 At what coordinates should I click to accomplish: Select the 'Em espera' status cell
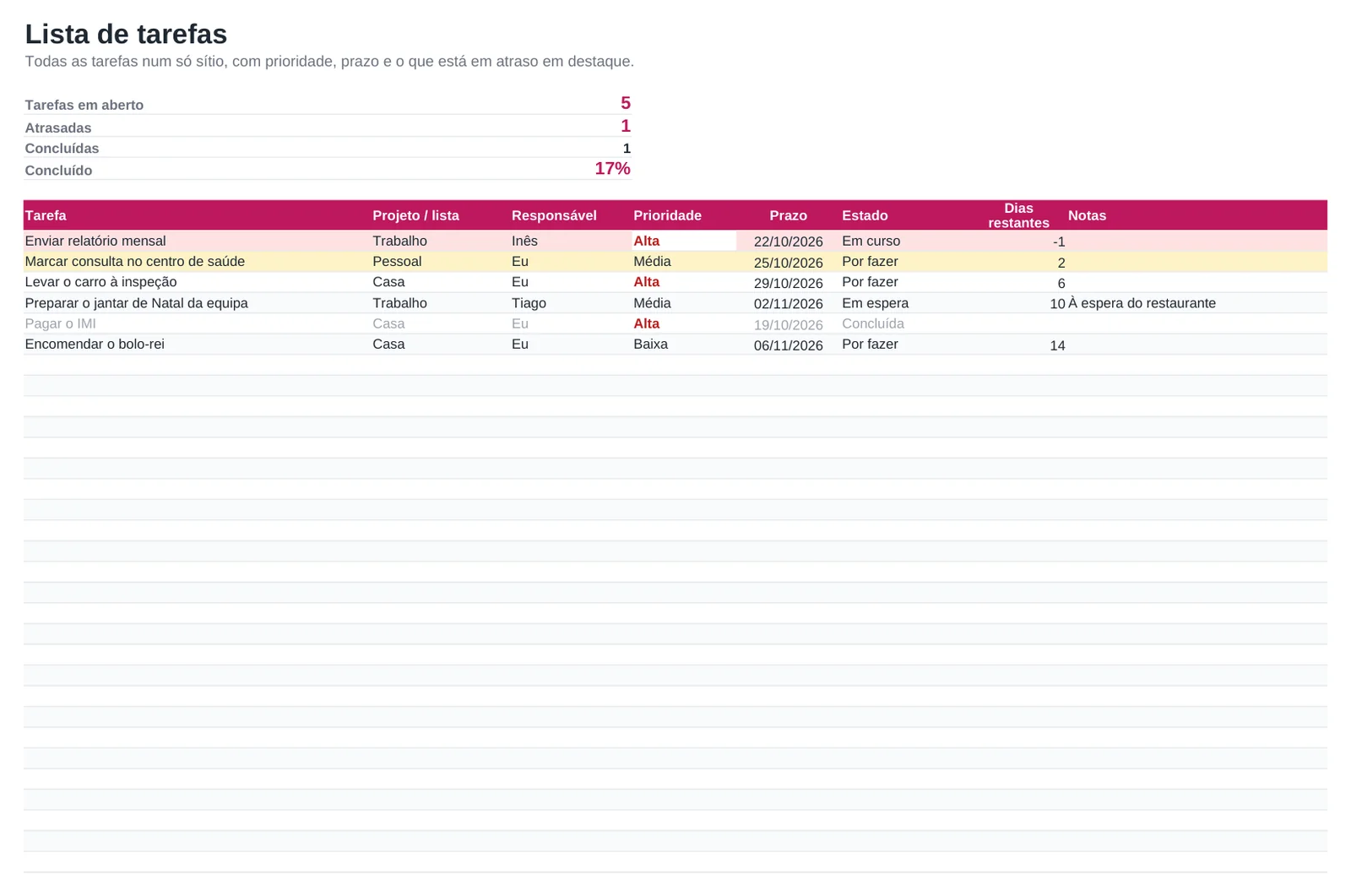click(x=875, y=303)
